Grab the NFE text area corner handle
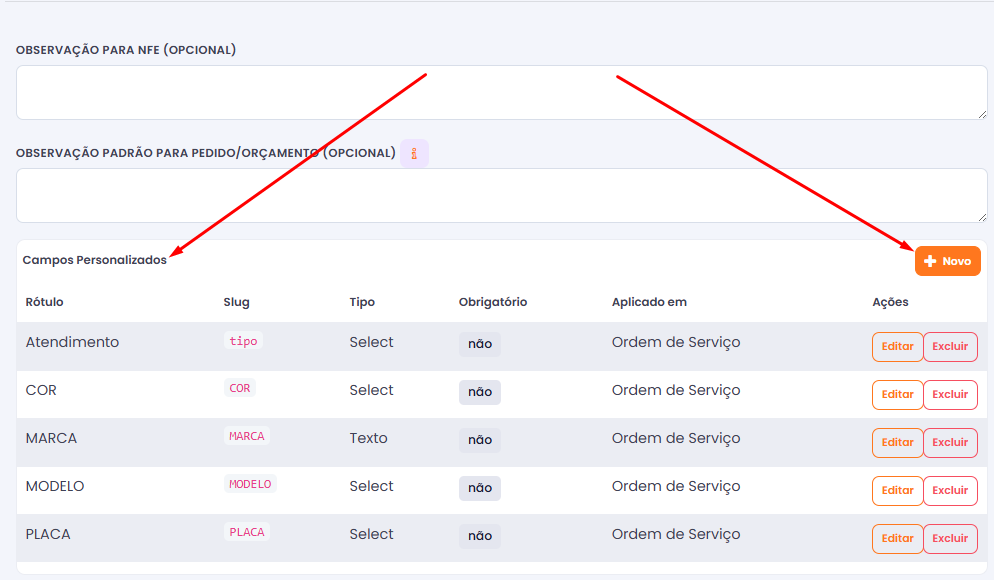Viewport: 994px width, 580px height. [x=982, y=114]
